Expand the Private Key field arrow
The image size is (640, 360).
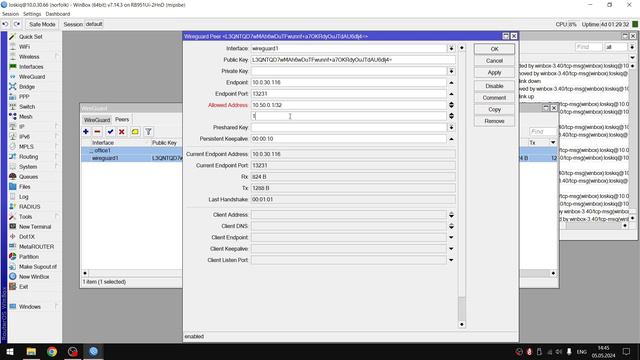tap(451, 71)
